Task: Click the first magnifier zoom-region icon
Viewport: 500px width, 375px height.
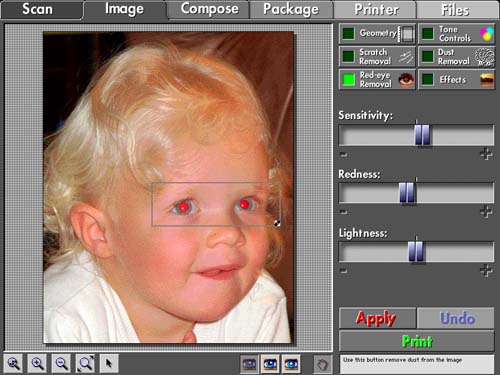Action: [x=13, y=363]
